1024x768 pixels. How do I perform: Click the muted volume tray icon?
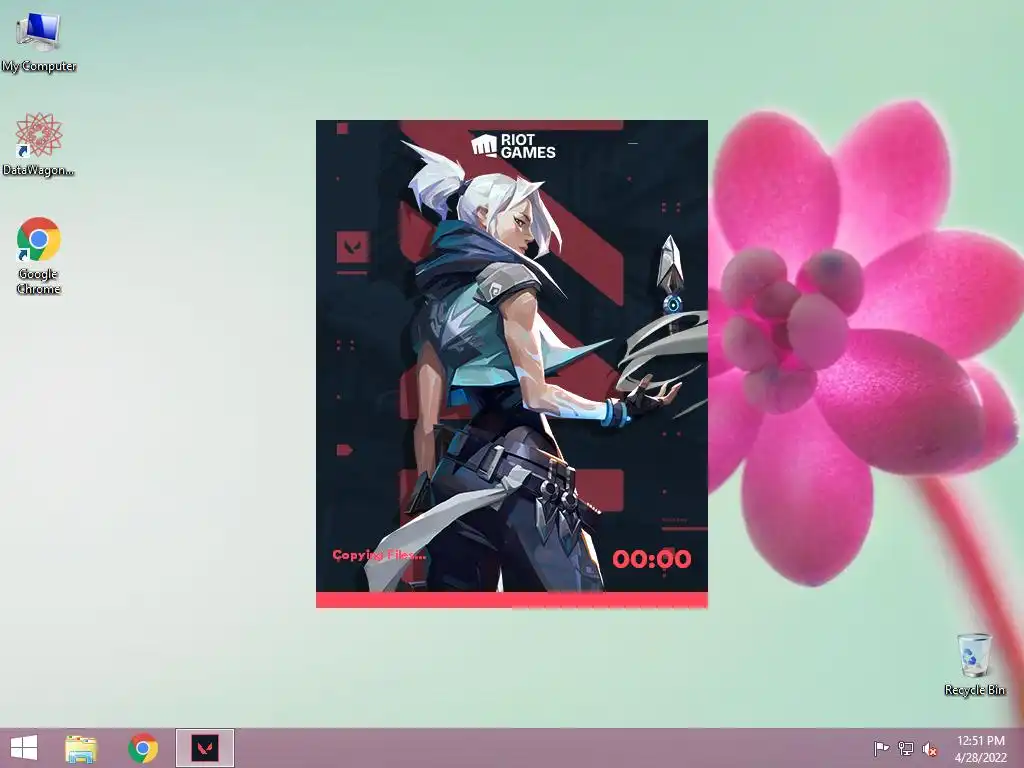[x=930, y=749]
